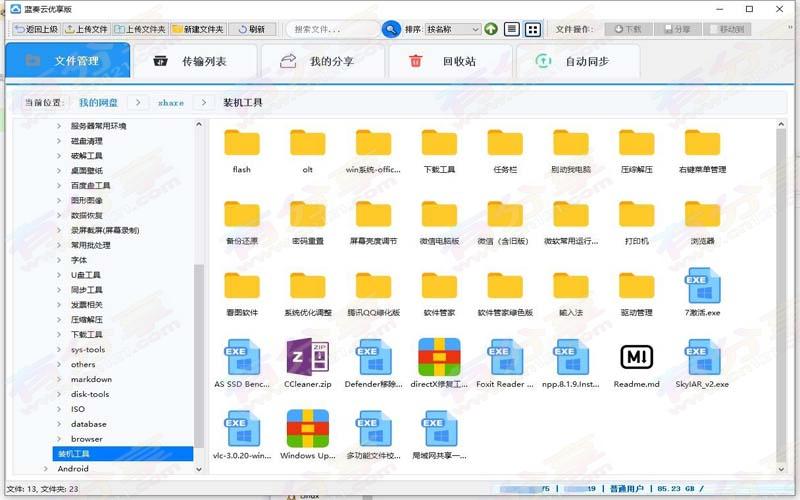Expand the Android tree node
Viewport: 800px width, 500px height.
47,469
